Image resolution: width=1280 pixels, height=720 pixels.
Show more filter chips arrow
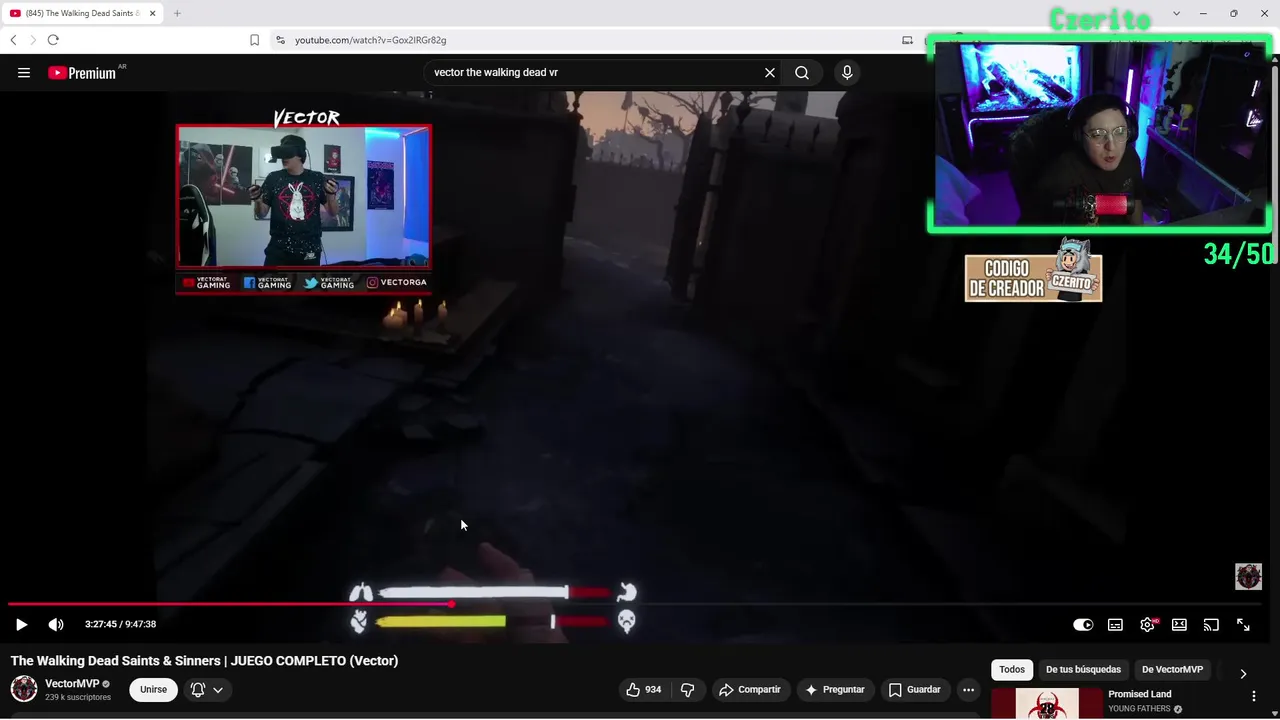click(1243, 673)
